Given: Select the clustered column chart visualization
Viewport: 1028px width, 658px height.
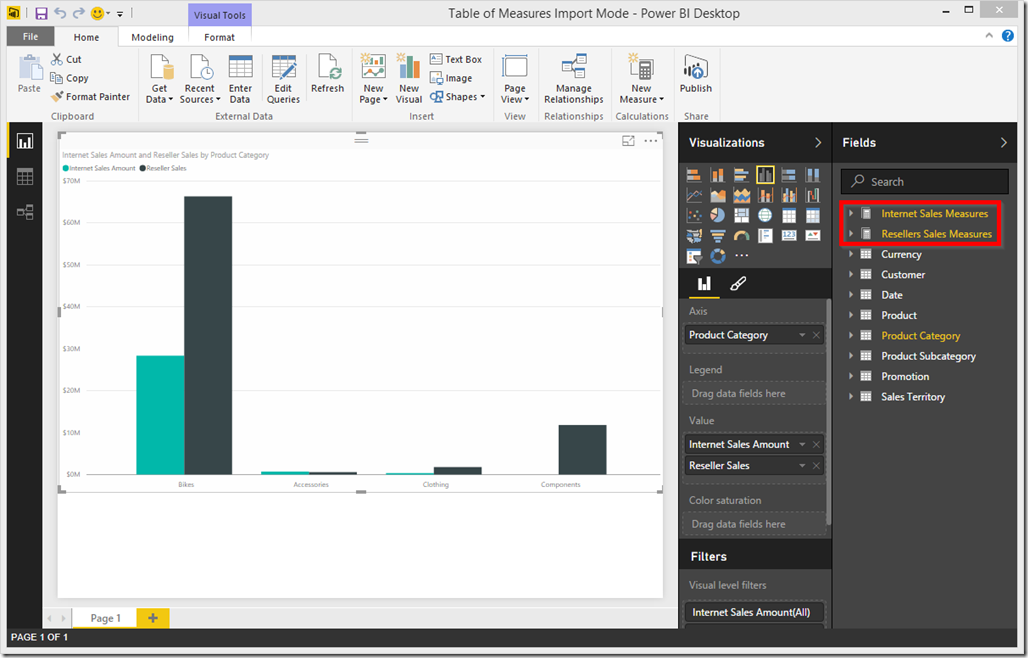Looking at the screenshot, I should coord(765,175).
